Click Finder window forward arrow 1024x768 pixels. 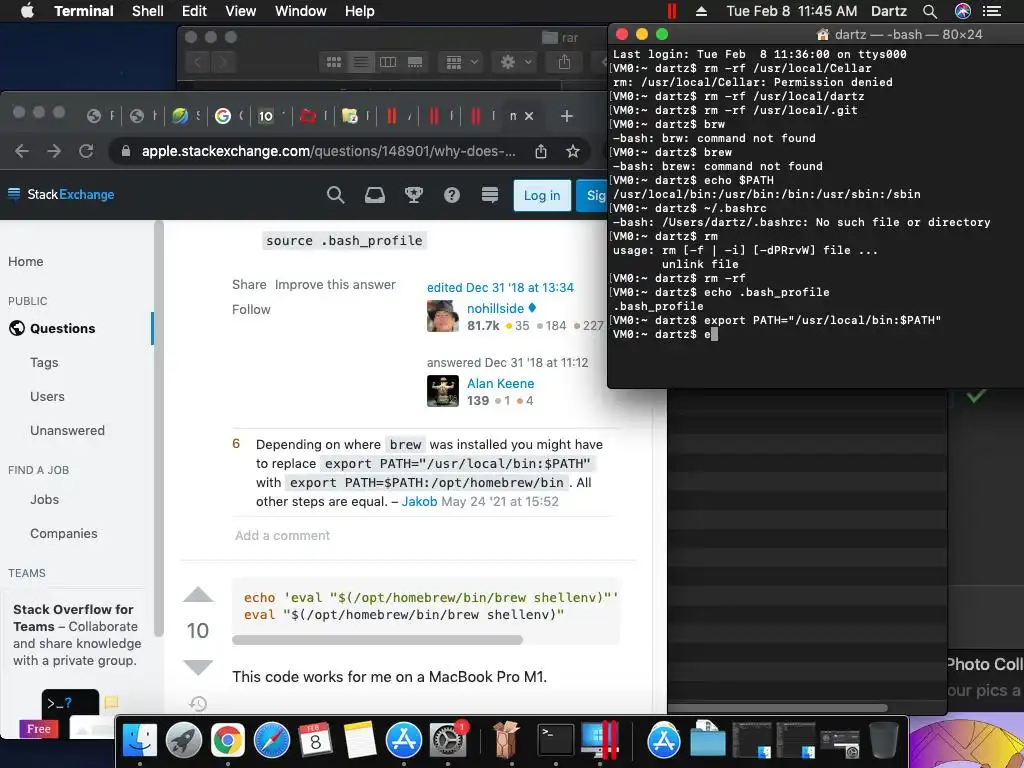click(223, 62)
